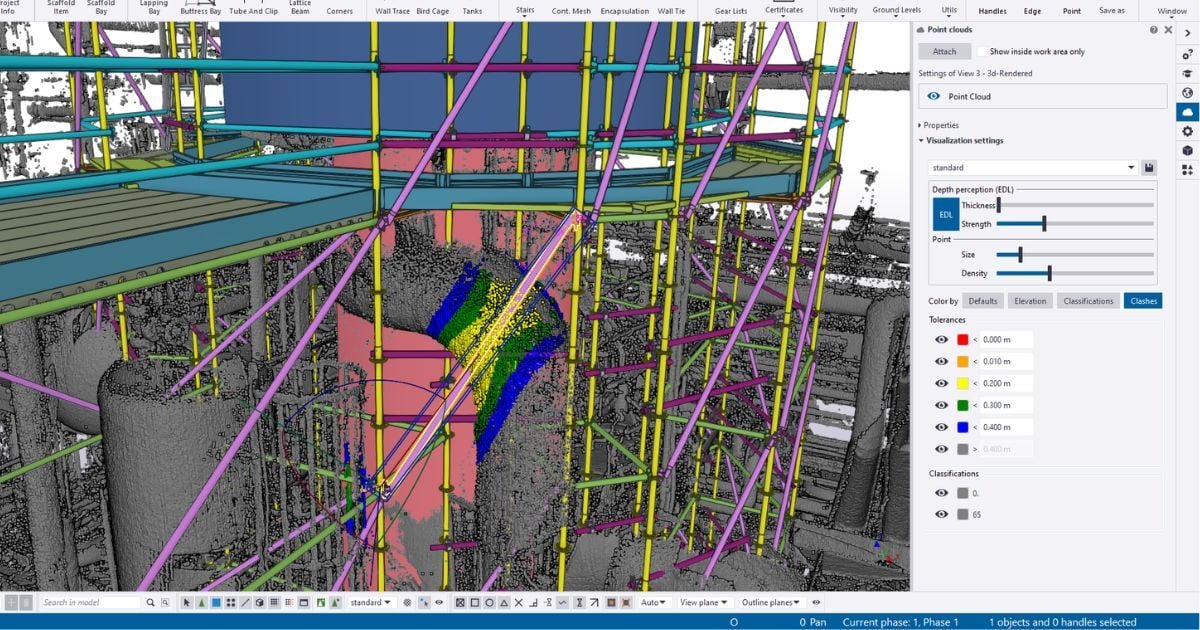The height and width of the screenshot is (630, 1200).
Task: Open the Tanks tool
Action: point(472,11)
